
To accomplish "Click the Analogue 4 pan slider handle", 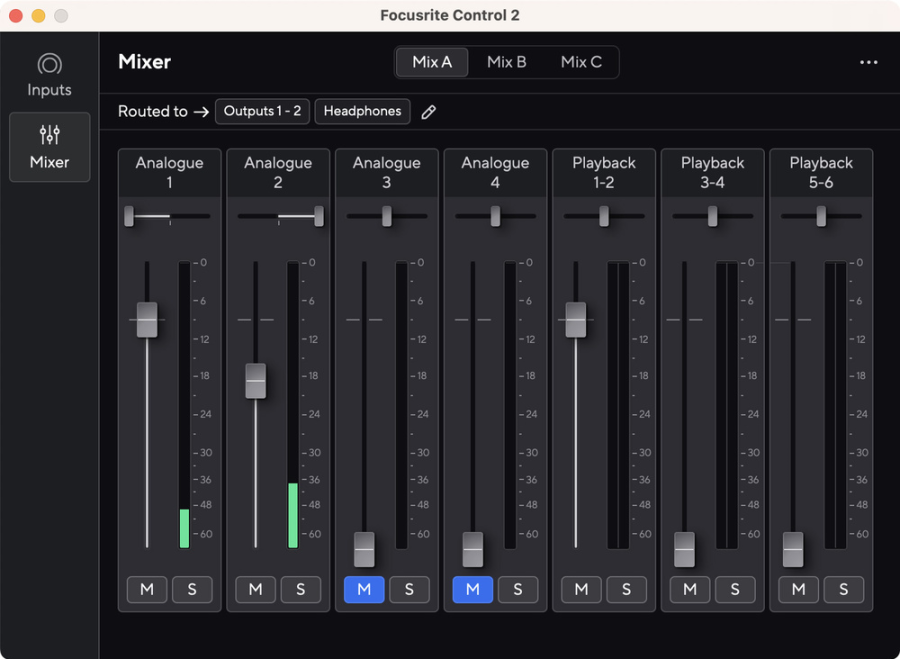I will (495, 216).
